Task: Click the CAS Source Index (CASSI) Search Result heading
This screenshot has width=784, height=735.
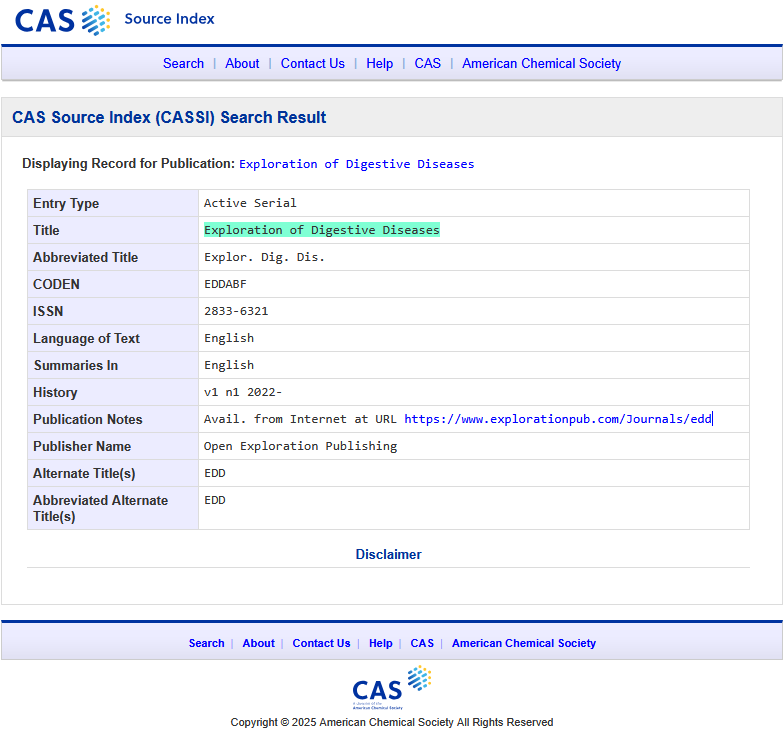Action: (x=169, y=118)
